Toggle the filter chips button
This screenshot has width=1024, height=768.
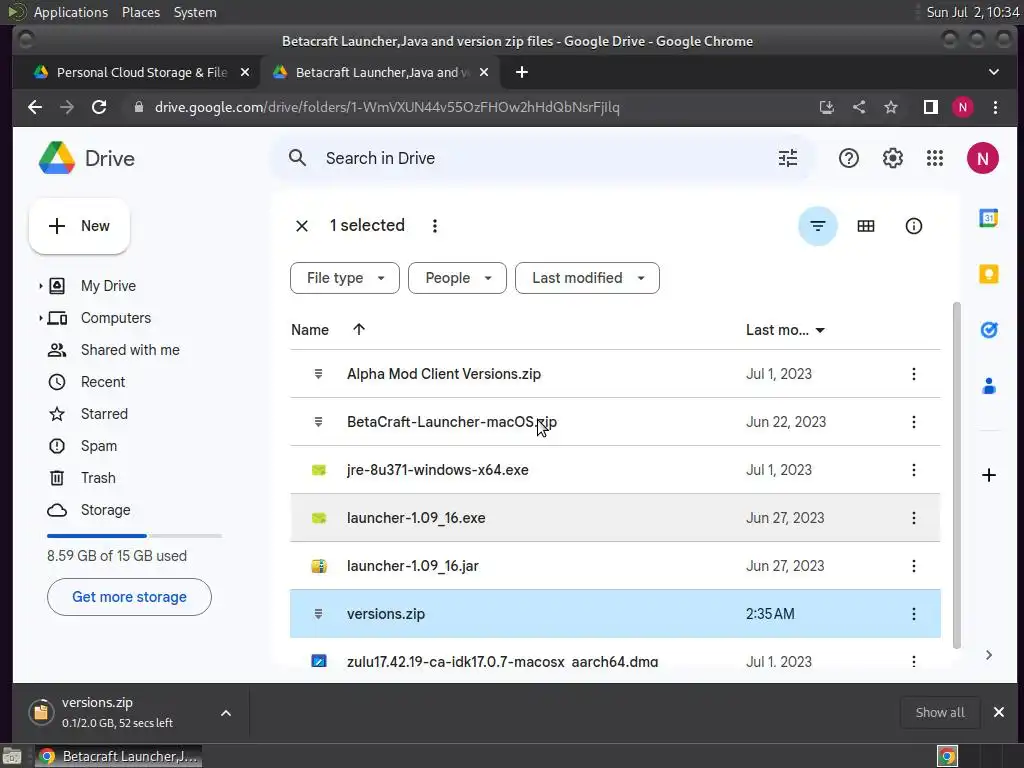tap(817, 226)
